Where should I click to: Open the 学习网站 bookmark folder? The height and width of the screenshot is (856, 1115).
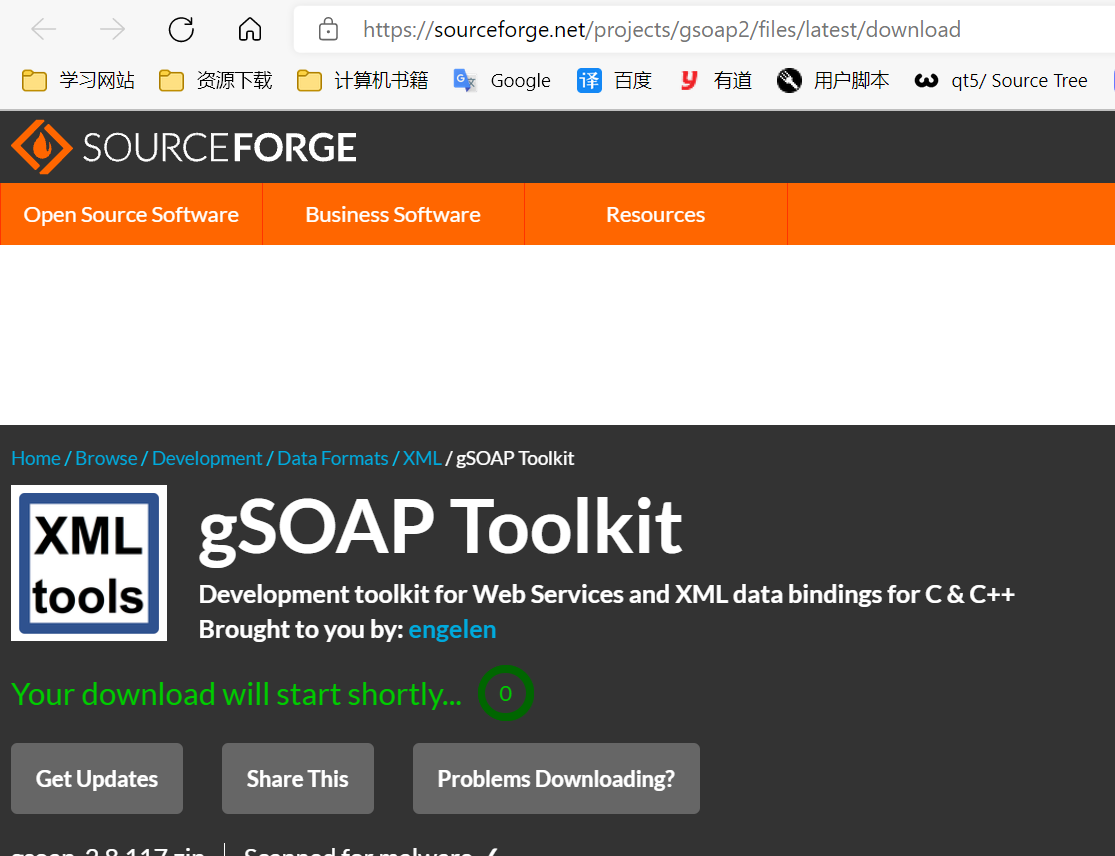coord(78,80)
